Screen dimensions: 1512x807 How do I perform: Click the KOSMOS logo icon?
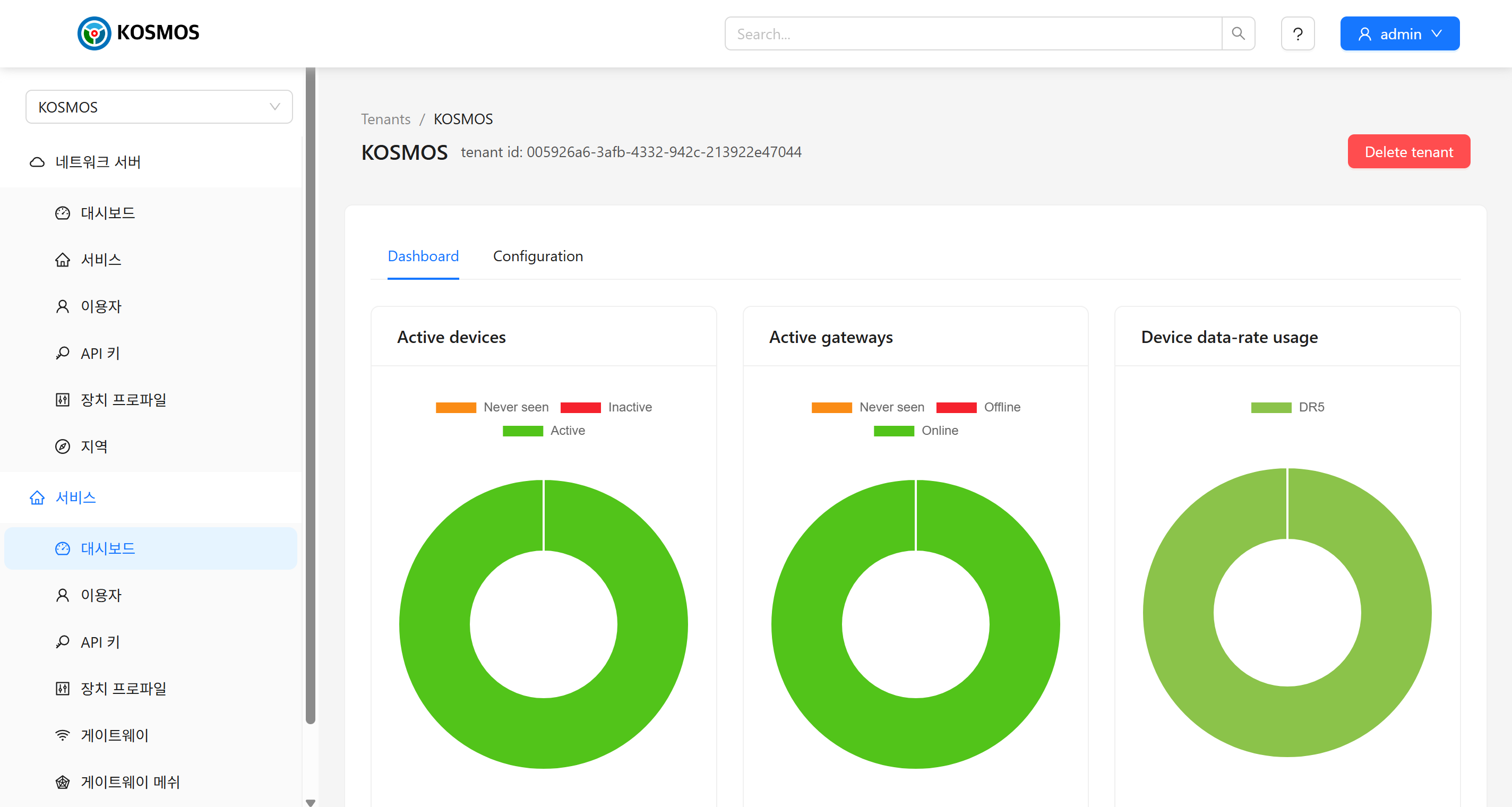94,33
